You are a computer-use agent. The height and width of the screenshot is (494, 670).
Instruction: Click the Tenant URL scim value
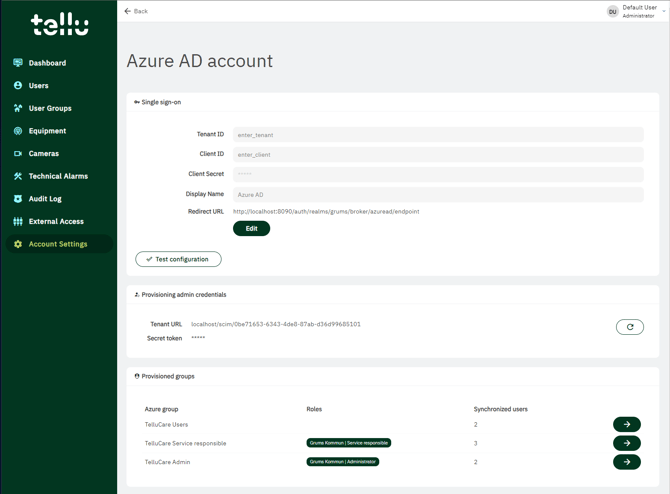(x=276, y=324)
